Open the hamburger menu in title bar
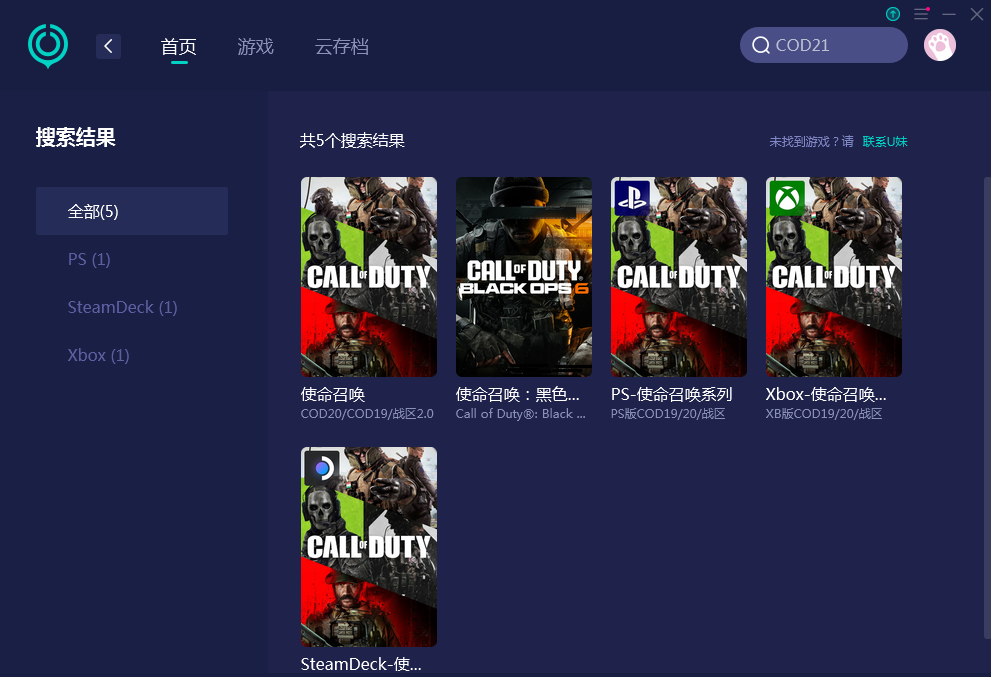991x677 pixels. click(921, 14)
